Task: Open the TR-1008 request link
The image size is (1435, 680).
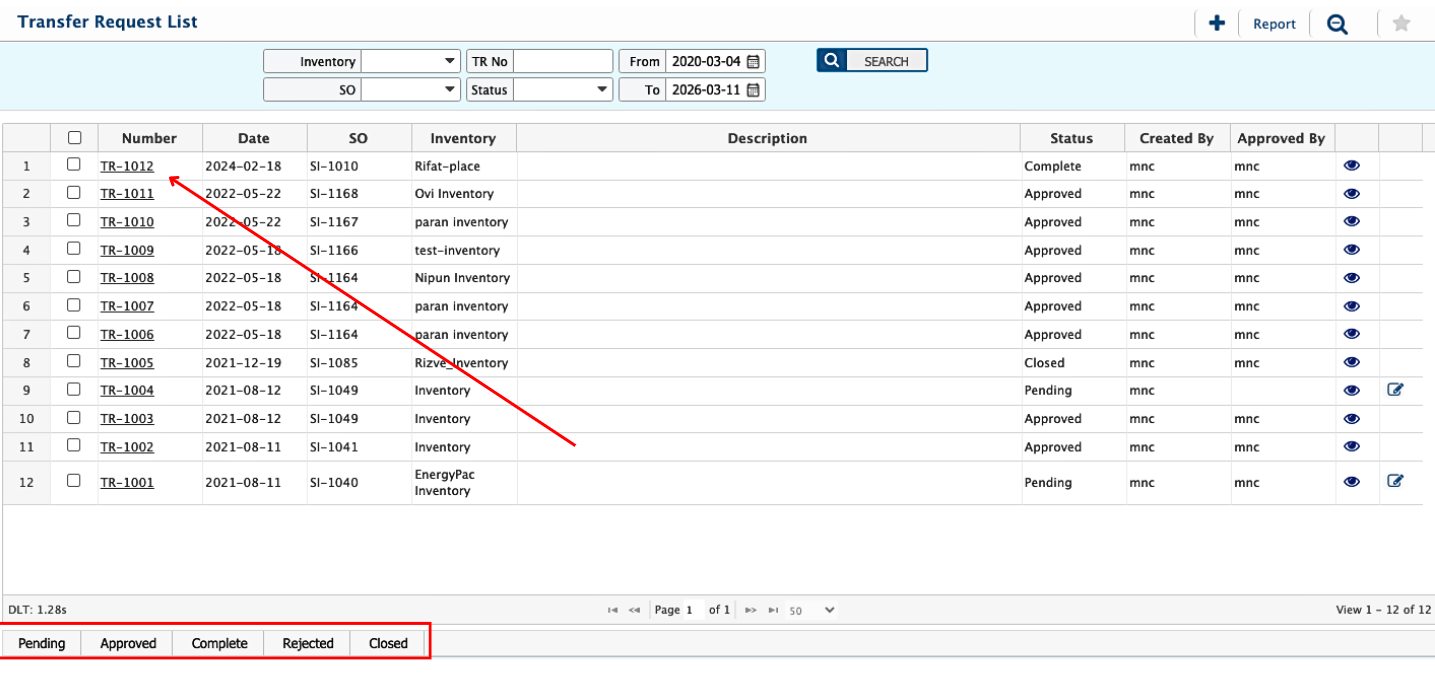Action: (127, 278)
